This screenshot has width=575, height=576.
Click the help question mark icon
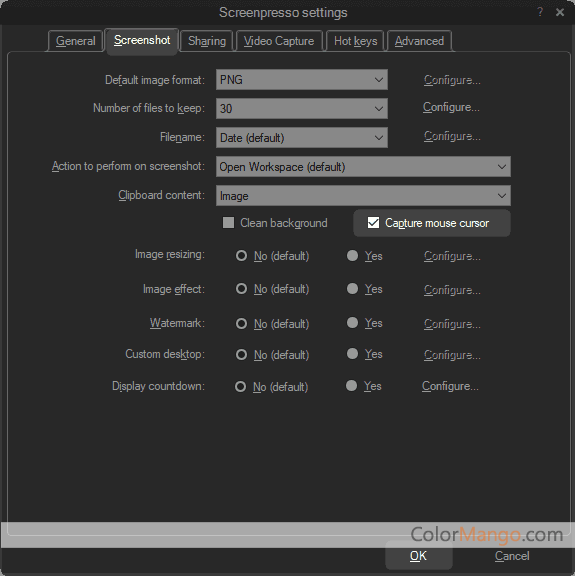[540, 12]
